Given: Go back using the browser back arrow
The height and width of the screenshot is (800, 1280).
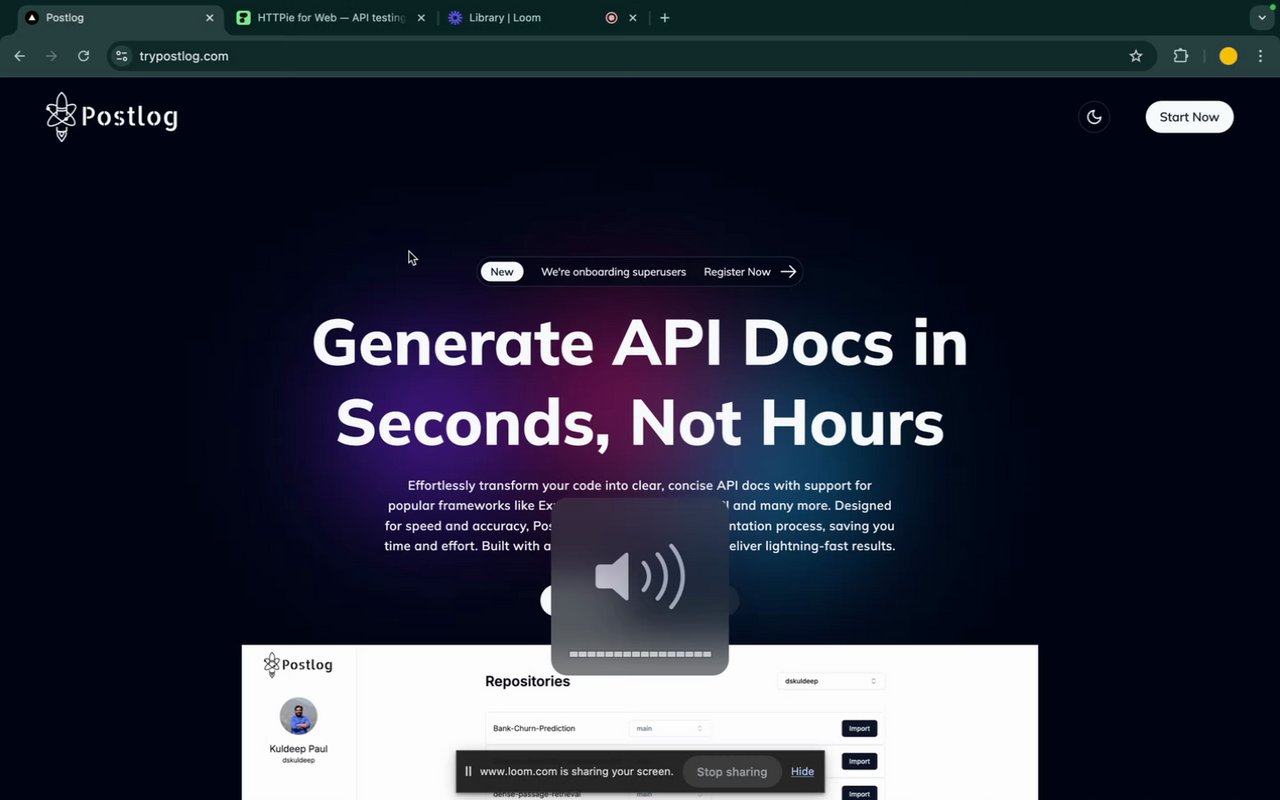Looking at the screenshot, I should [x=19, y=56].
